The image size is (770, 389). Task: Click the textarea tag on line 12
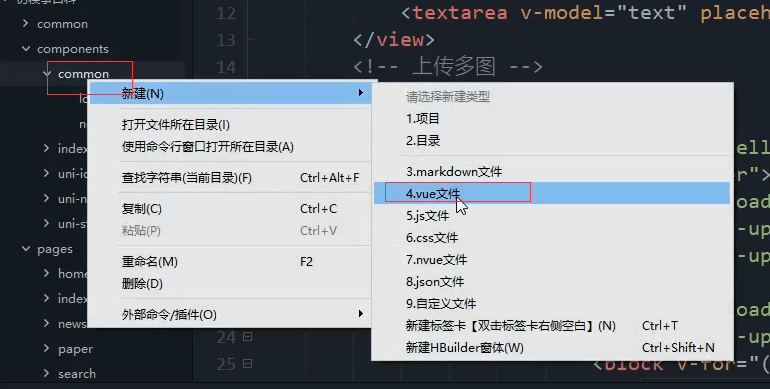click(x=460, y=13)
